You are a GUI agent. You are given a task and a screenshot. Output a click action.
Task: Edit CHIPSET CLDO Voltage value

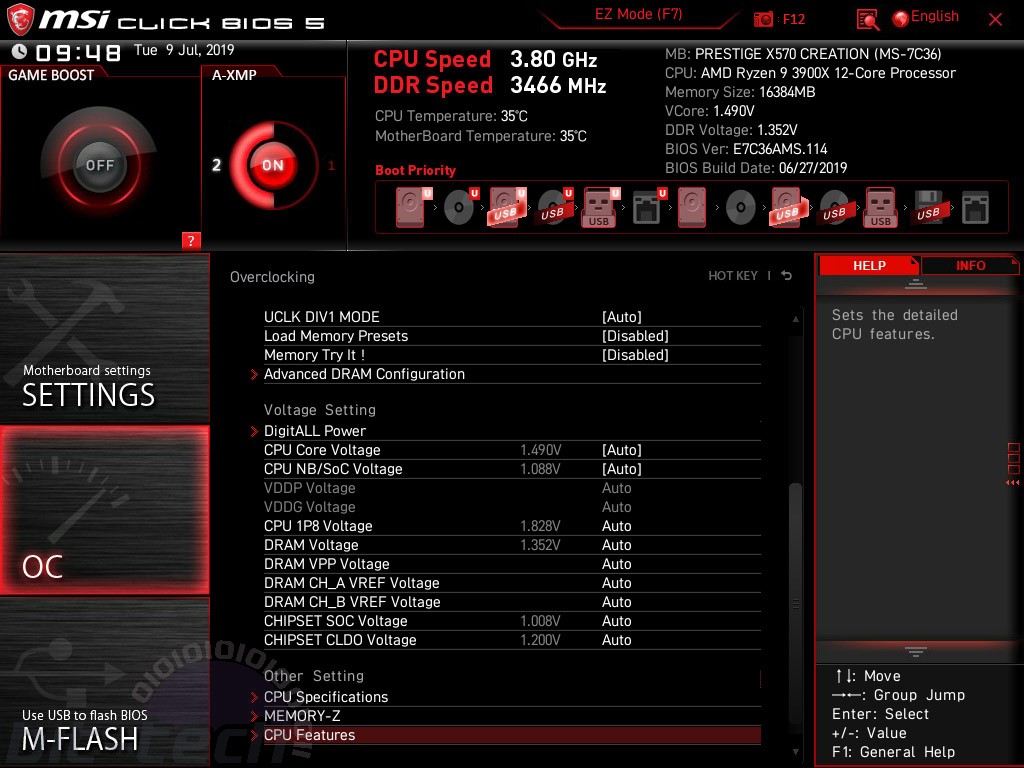coord(616,639)
